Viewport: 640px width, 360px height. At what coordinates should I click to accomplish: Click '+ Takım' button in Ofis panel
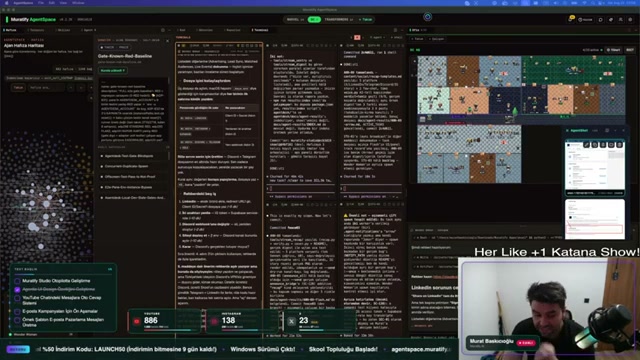(418, 39)
